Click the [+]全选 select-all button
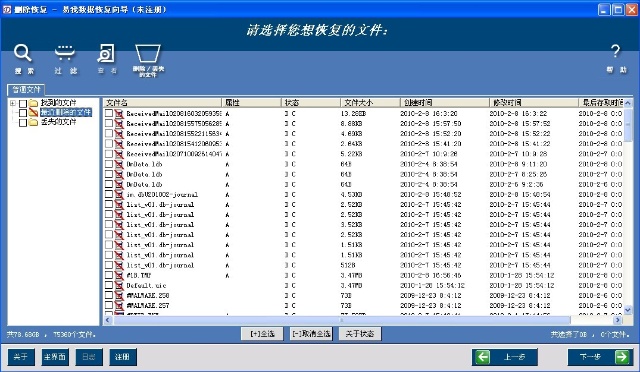640x372 pixels. 262,334
